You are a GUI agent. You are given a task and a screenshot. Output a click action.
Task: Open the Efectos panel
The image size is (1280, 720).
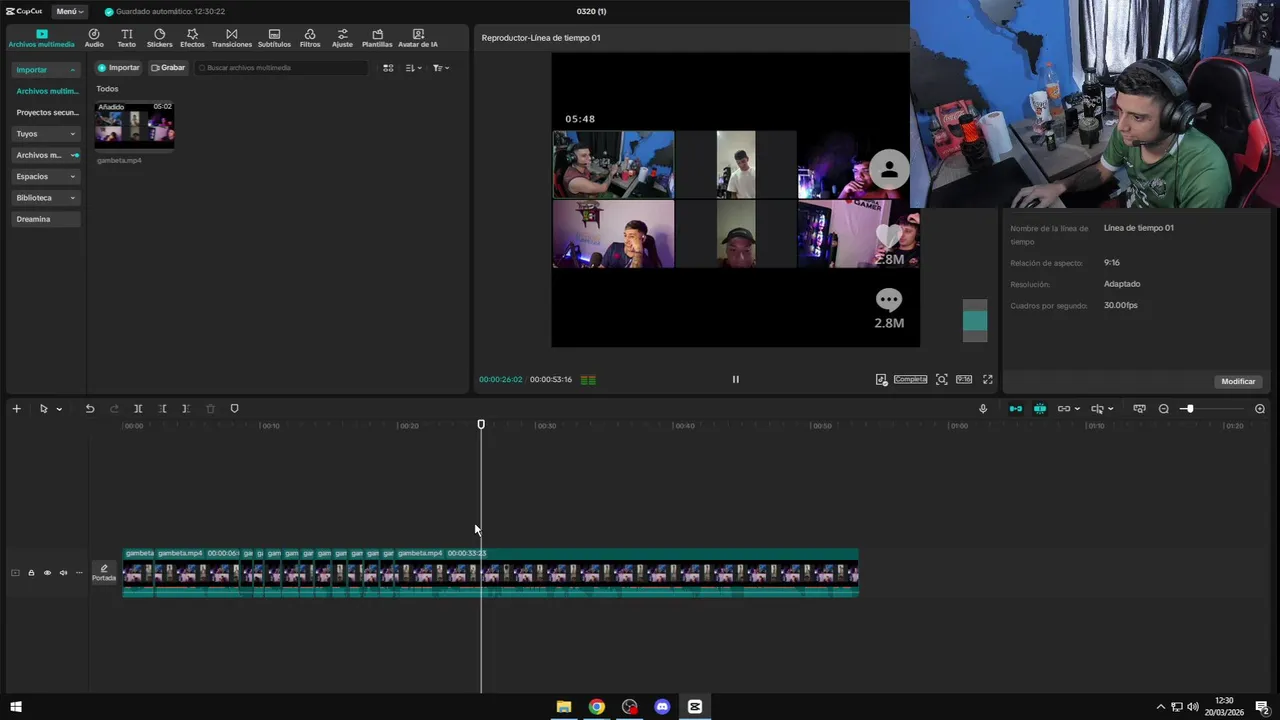pyautogui.click(x=192, y=38)
